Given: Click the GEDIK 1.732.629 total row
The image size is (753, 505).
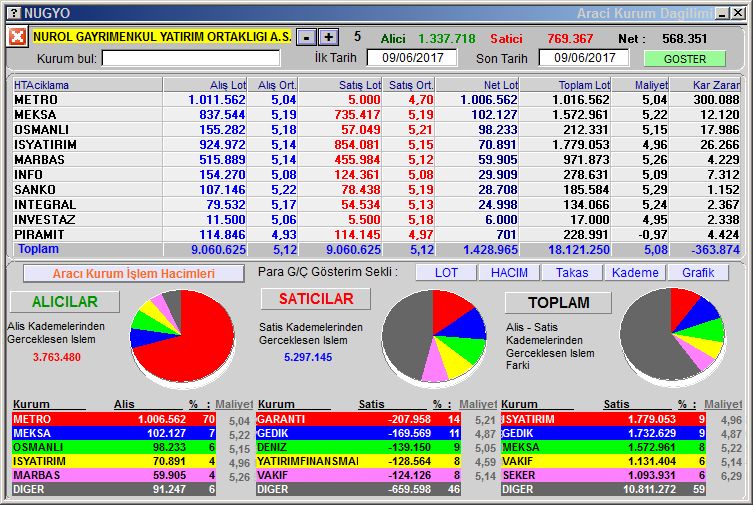Looking at the screenshot, I should (603, 433).
